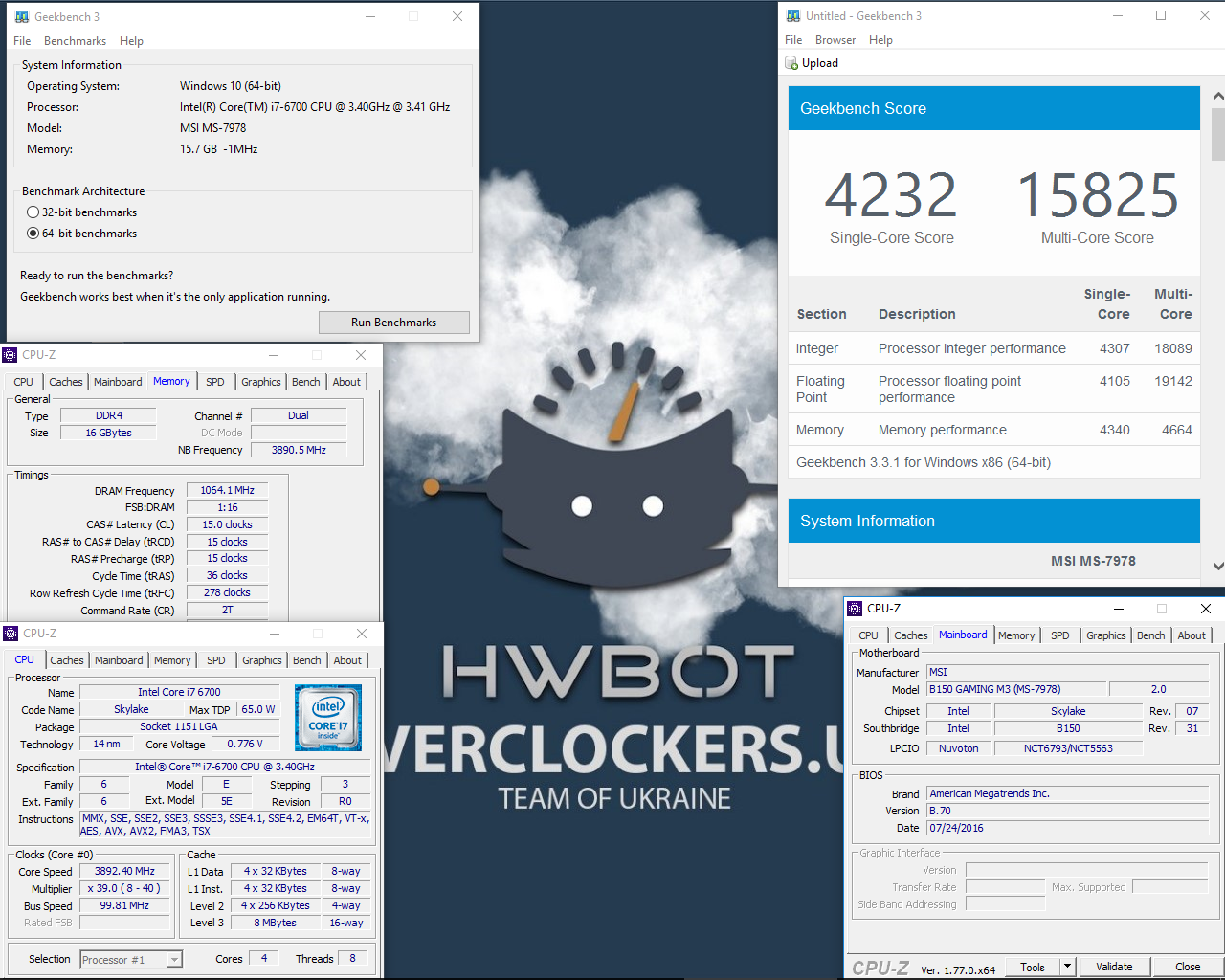Open Bench tab in CPU-Z CPU window
This screenshot has height=980, width=1225.
(x=307, y=660)
